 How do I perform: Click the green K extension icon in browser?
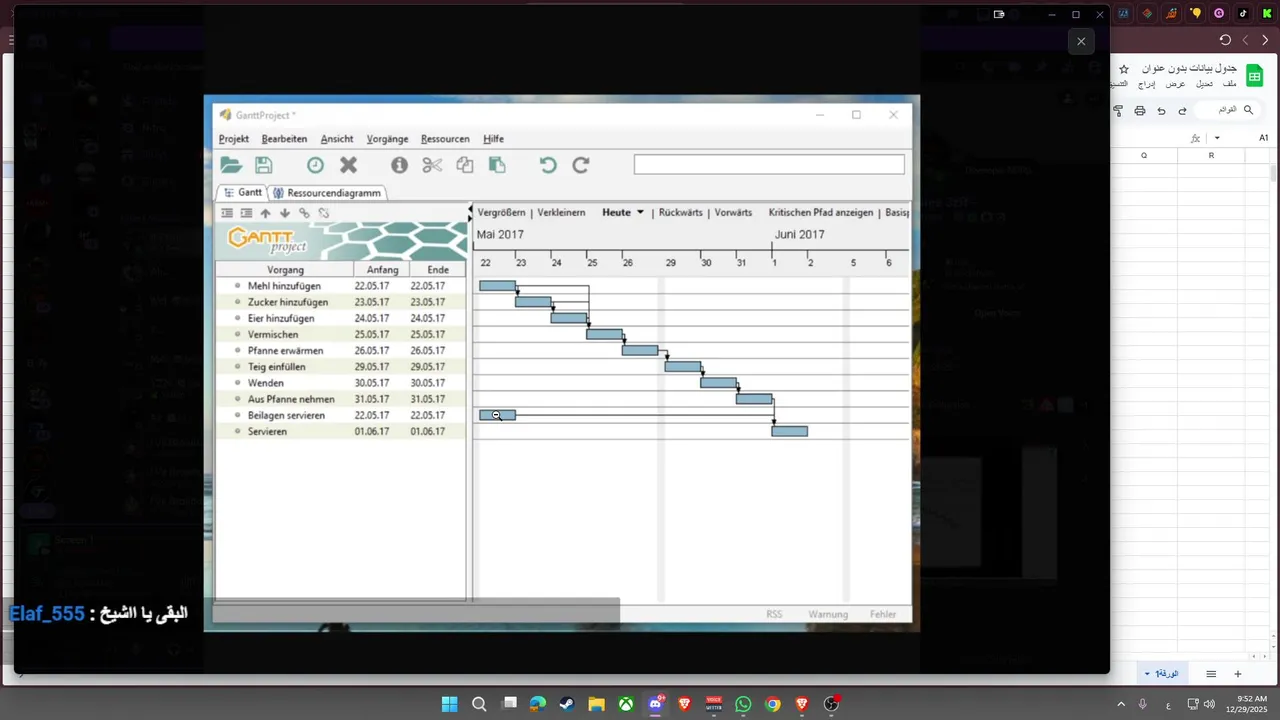(x=1266, y=14)
